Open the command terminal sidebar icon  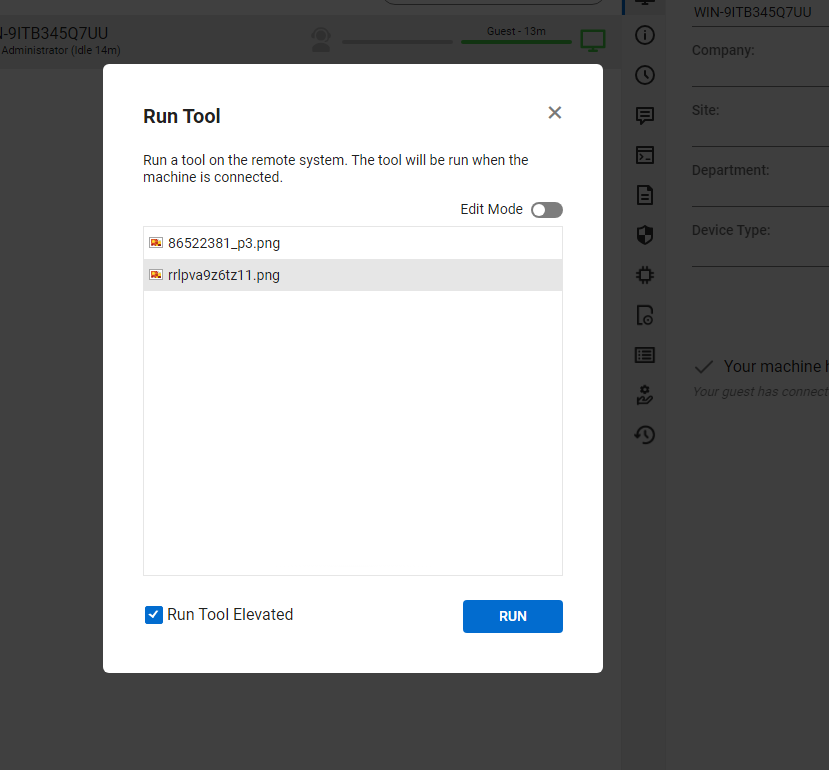(x=645, y=155)
